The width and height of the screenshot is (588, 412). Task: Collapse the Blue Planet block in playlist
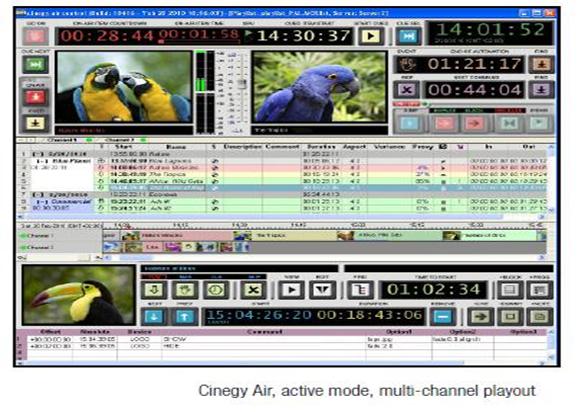pyautogui.click(x=41, y=161)
